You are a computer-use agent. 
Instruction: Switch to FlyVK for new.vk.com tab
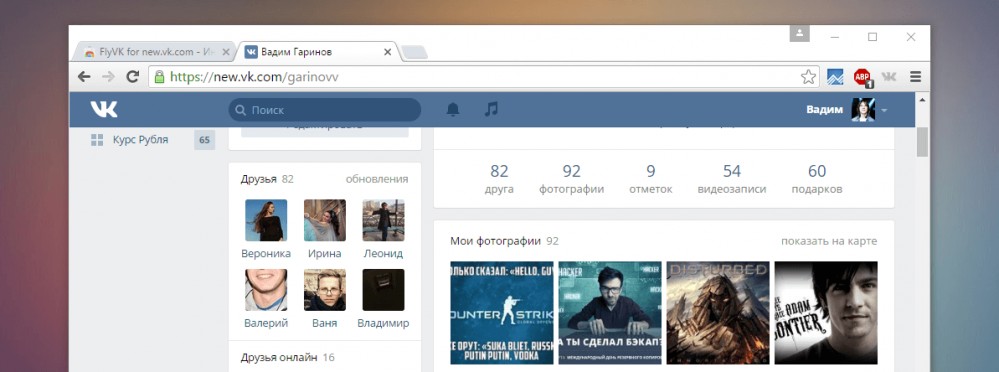click(154, 52)
